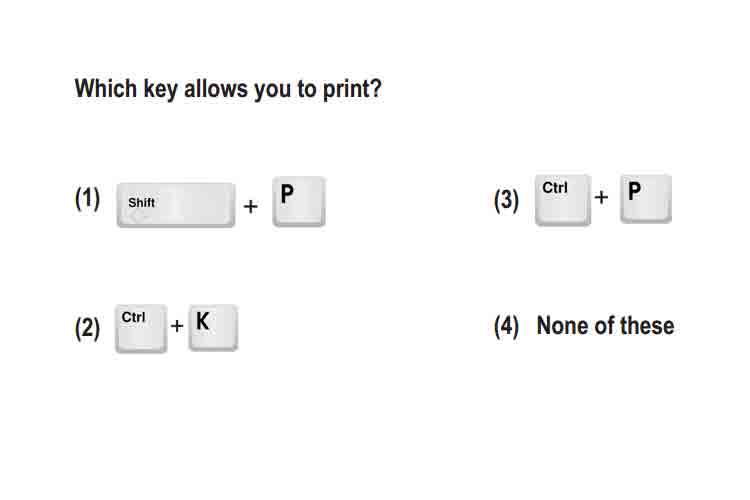
Task: Choose the 'None of these' answer
Action: tap(606, 326)
